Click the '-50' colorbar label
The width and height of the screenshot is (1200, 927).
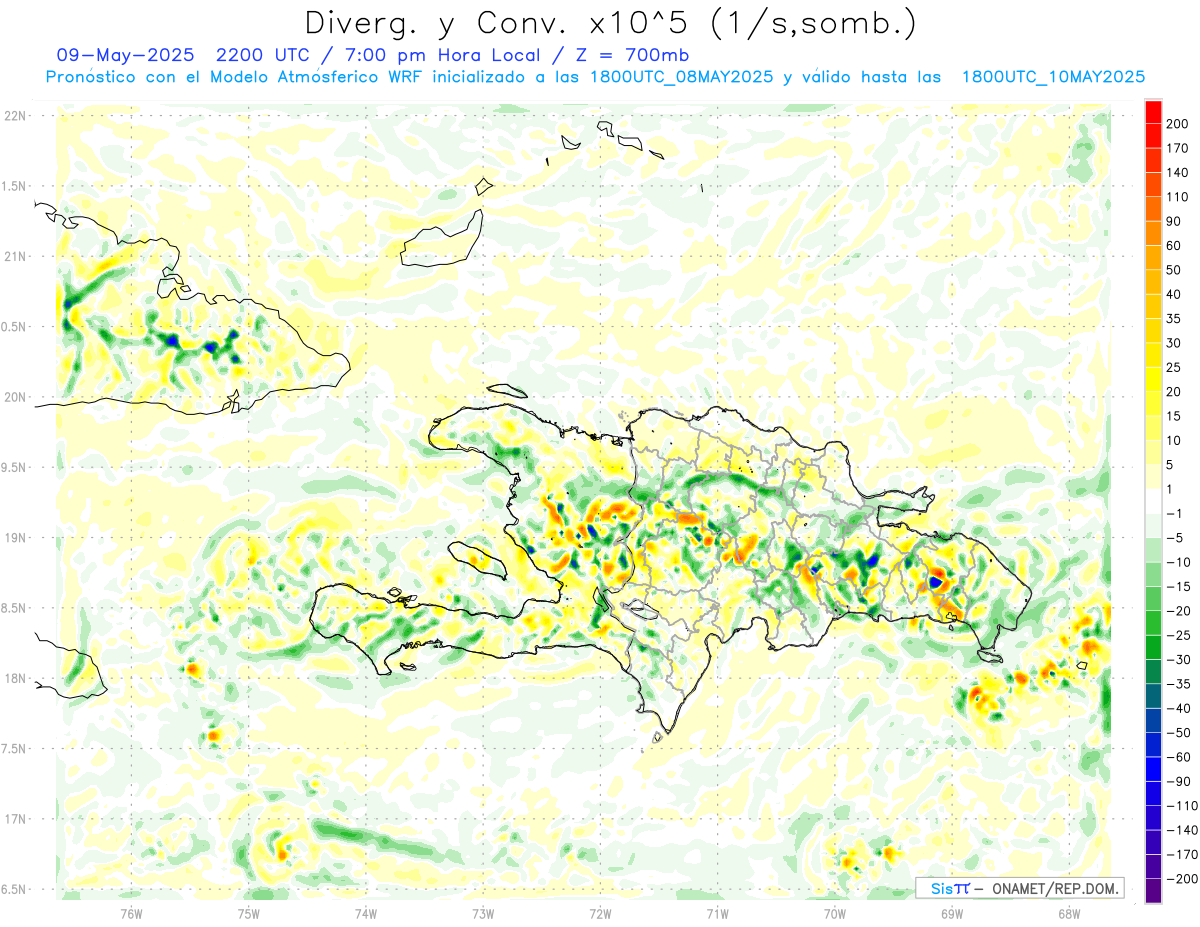click(x=1177, y=733)
